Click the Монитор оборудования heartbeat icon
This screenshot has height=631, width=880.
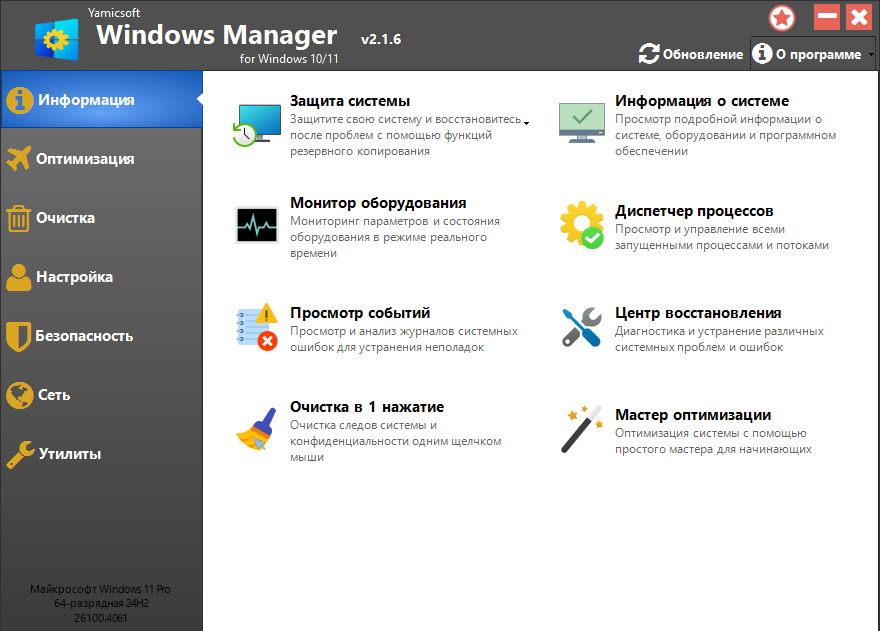[256, 225]
